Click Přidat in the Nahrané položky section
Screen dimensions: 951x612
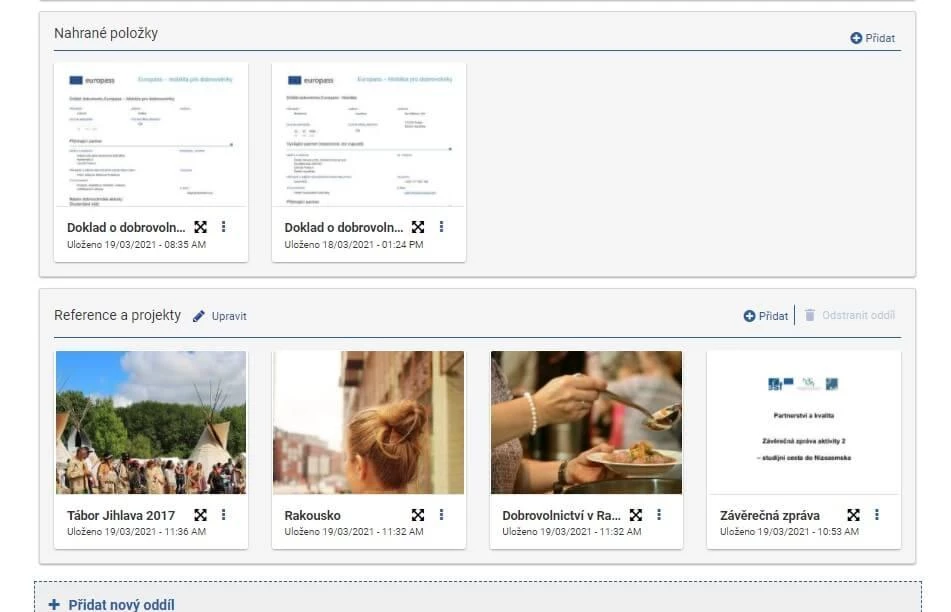click(x=872, y=38)
